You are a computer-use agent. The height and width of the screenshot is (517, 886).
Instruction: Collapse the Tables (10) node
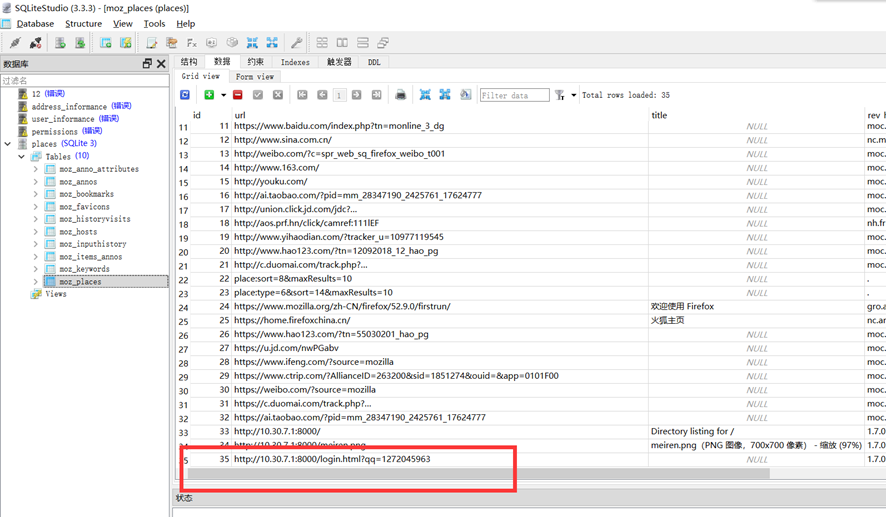point(22,157)
